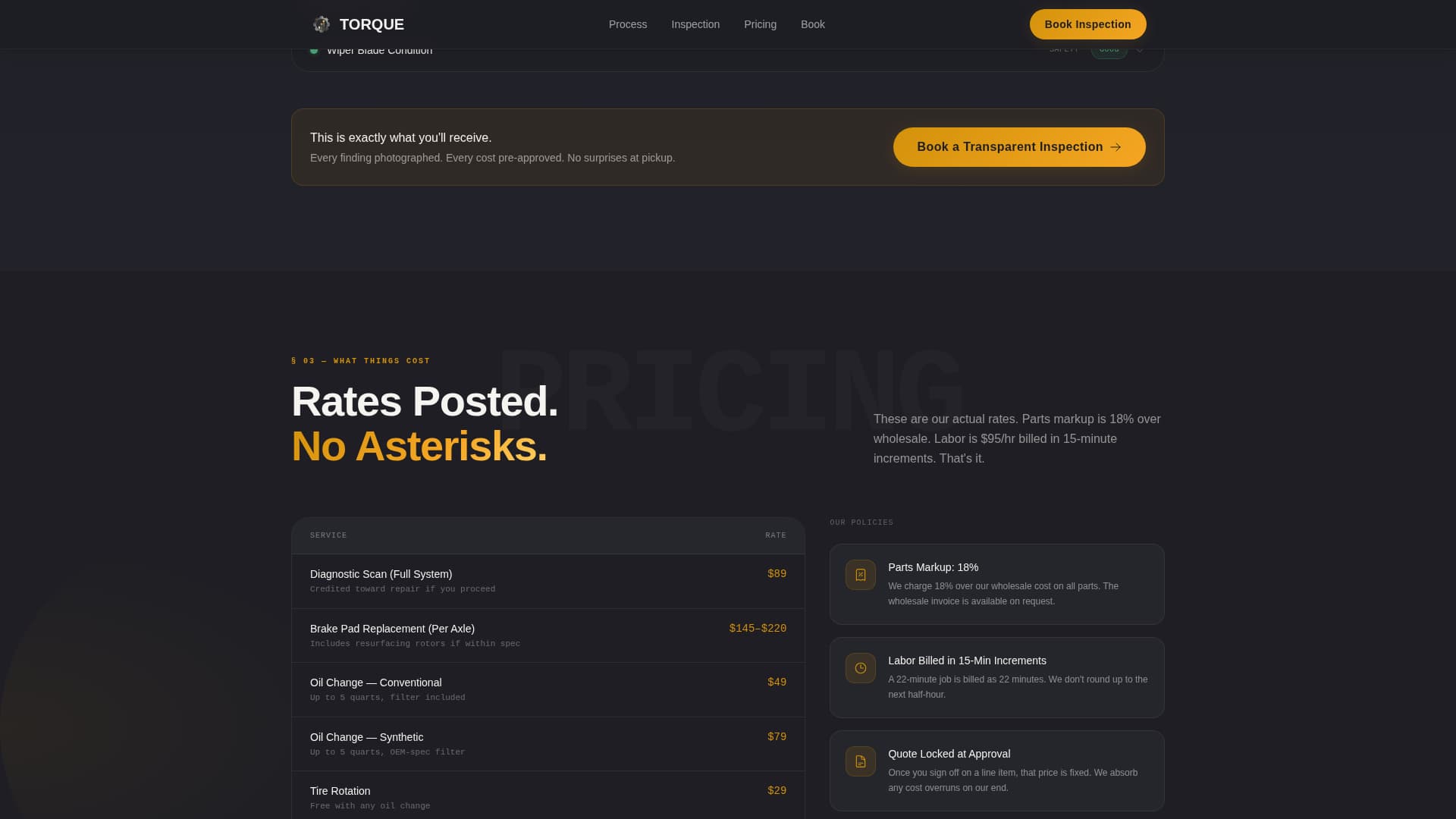The image size is (1456, 819).
Task: Click the Labor Billed clock icon
Action: click(x=861, y=668)
